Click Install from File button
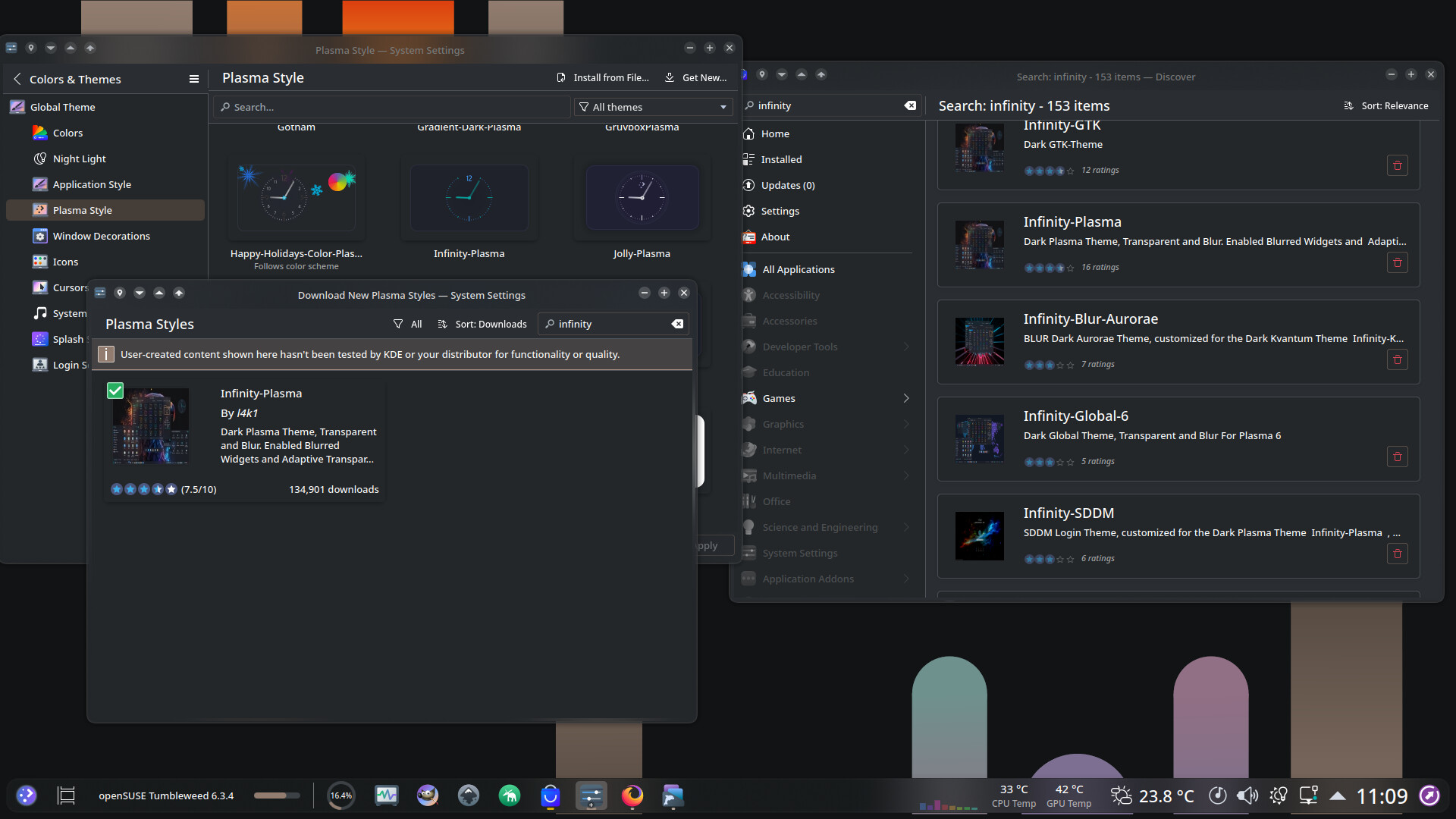The height and width of the screenshot is (819, 1456). tap(603, 77)
